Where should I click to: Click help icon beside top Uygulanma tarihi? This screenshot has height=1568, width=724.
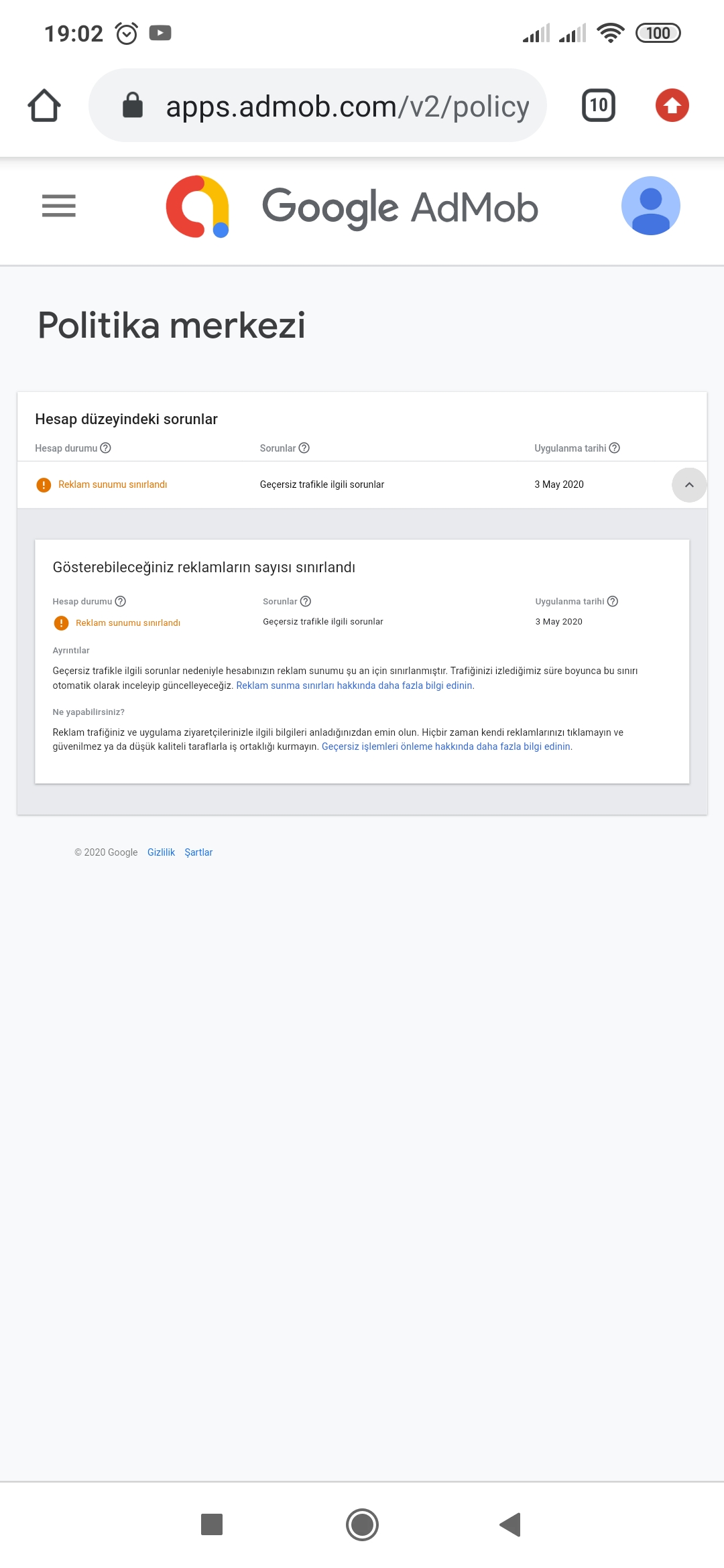coord(614,448)
